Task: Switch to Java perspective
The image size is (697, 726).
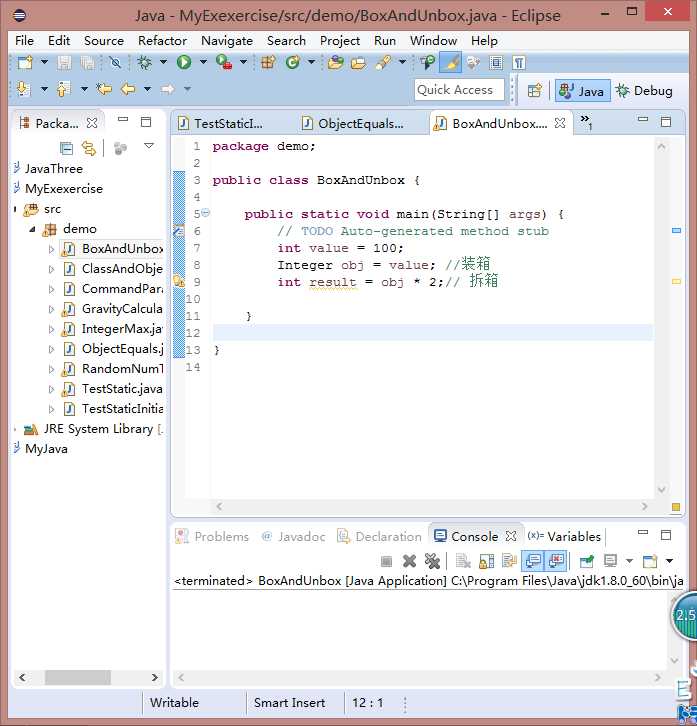Action: [x=582, y=91]
